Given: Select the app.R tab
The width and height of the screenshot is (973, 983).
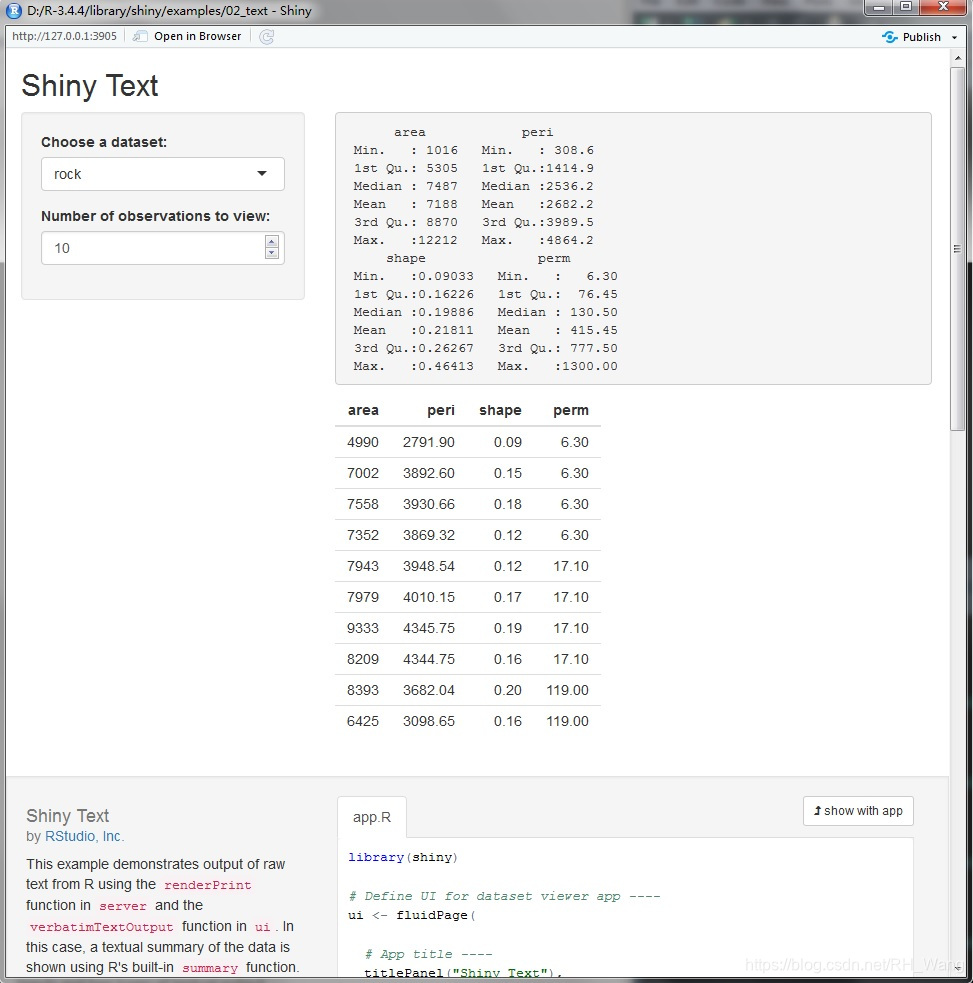Looking at the screenshot, I should click(x=372, y=817).
